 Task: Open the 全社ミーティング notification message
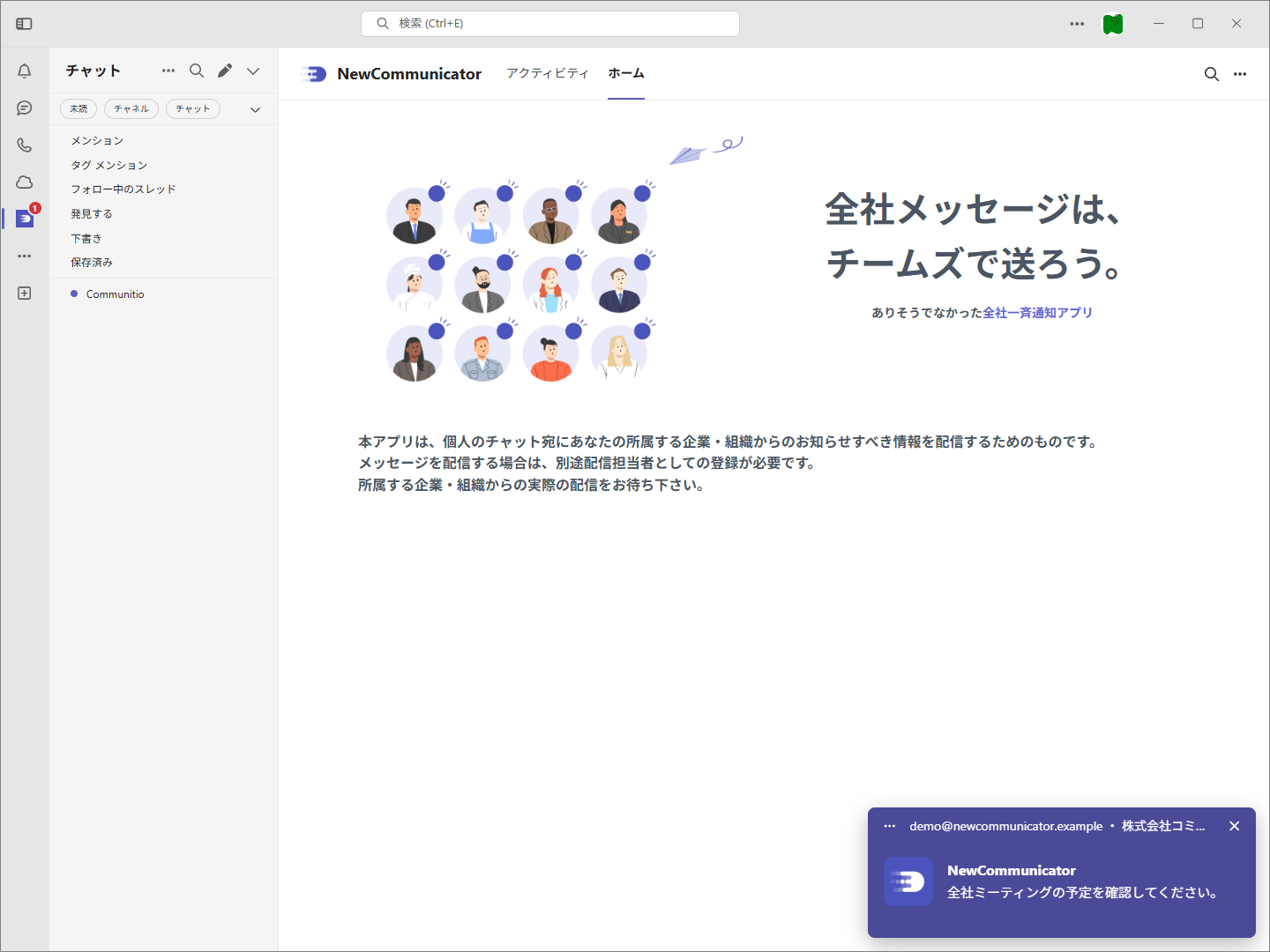click(x=1084, y=893)
